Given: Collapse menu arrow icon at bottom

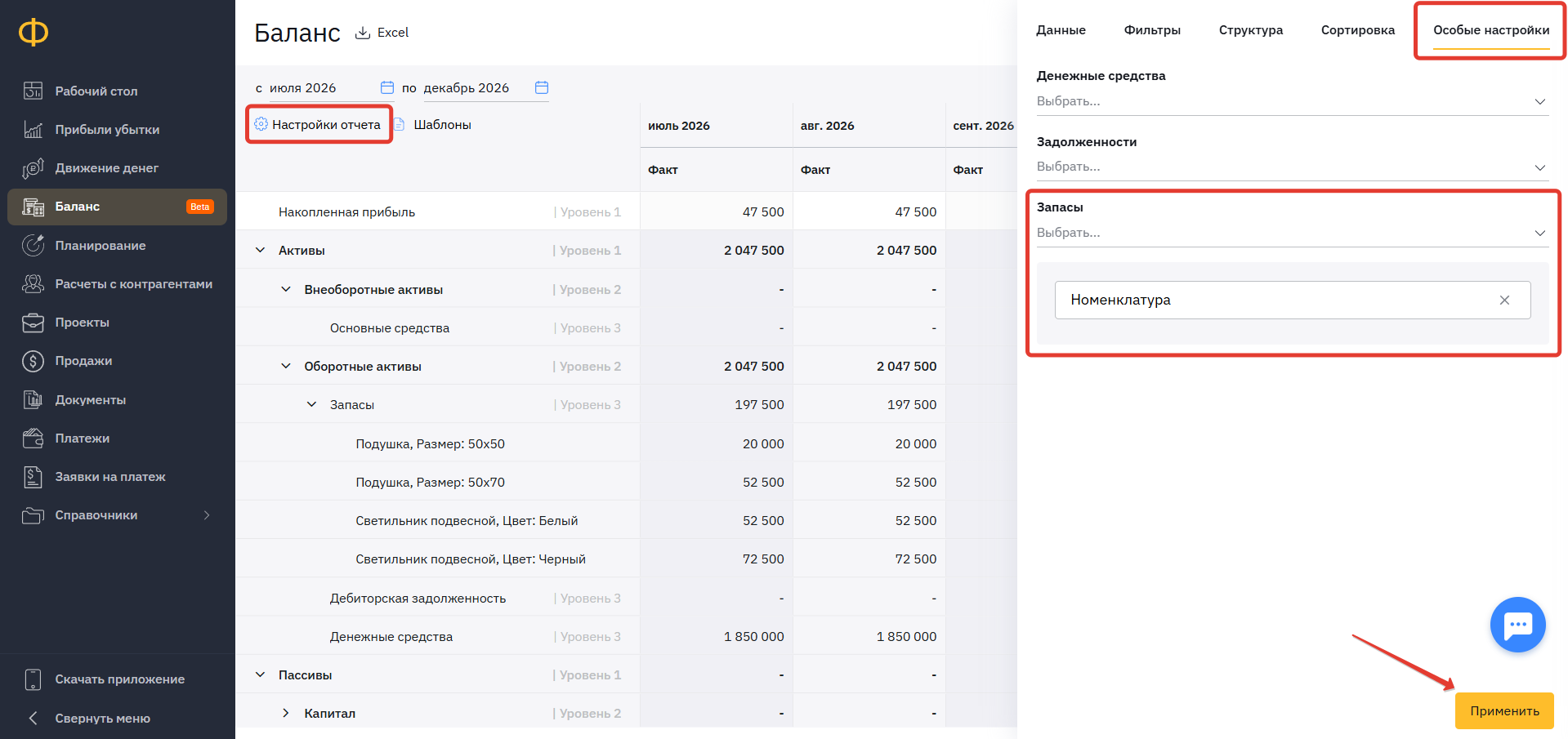Looking at the screenshot, I should pos(33,718).
